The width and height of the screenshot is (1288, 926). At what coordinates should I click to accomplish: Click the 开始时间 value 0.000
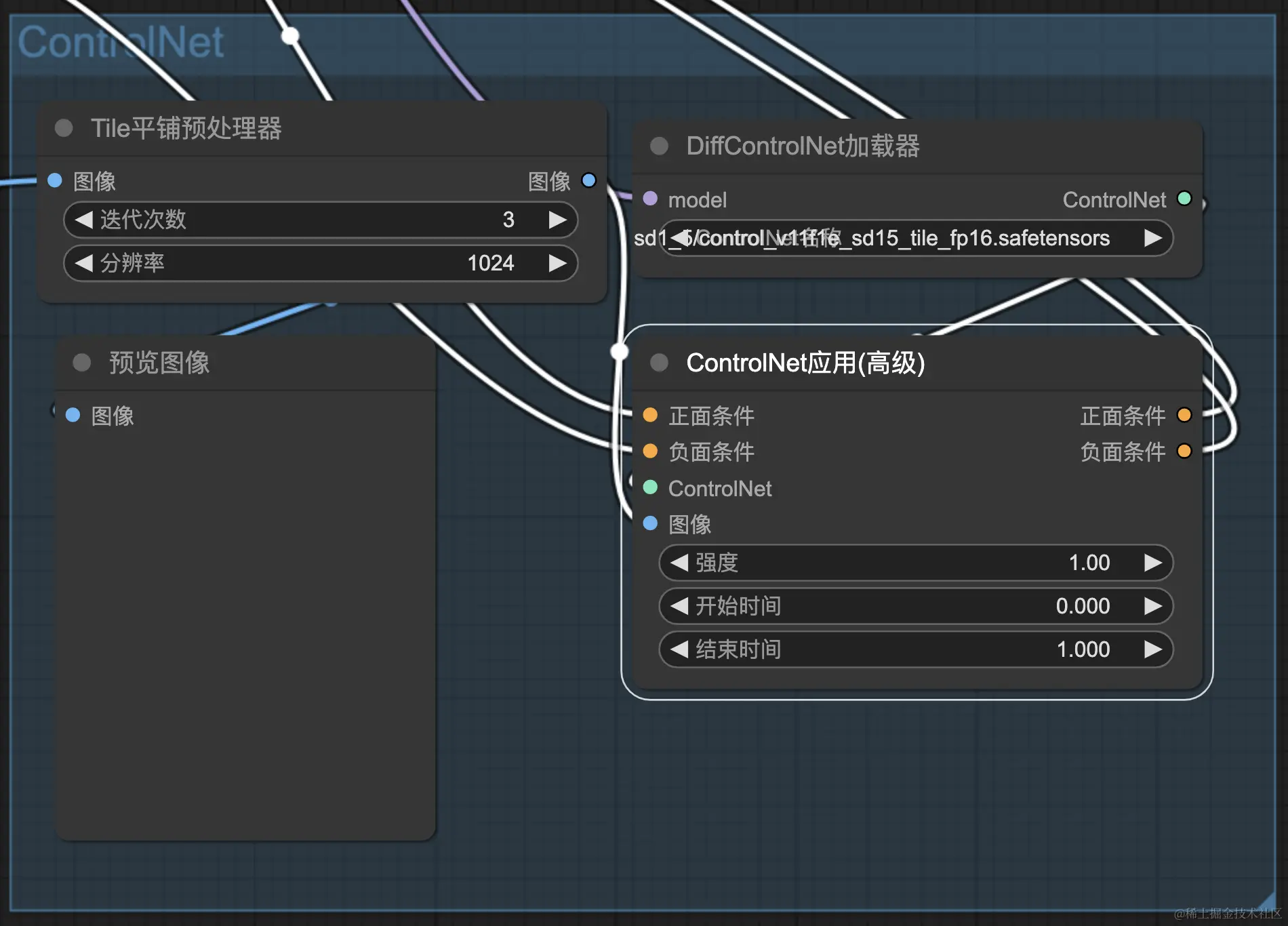pyautogui.click(x=1083, y=606)
